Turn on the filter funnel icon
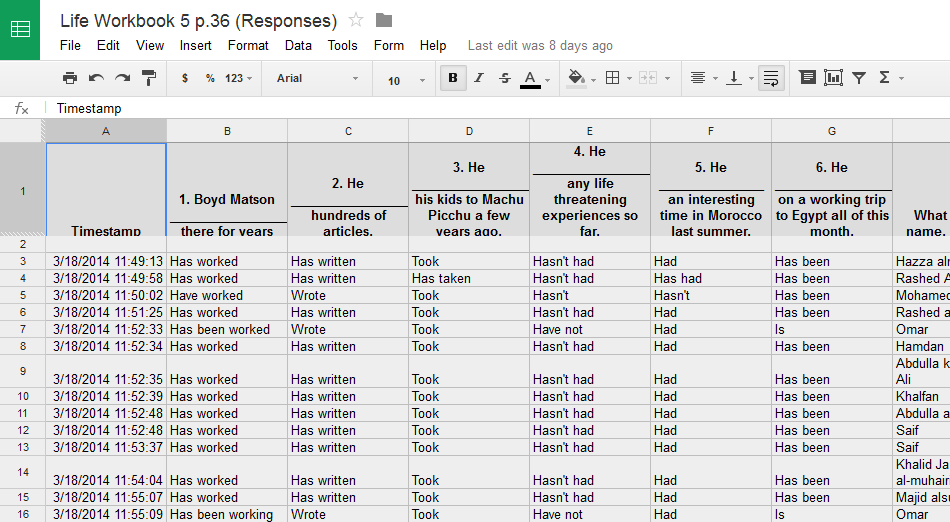 pyautogui.click(x=859, y=78)
